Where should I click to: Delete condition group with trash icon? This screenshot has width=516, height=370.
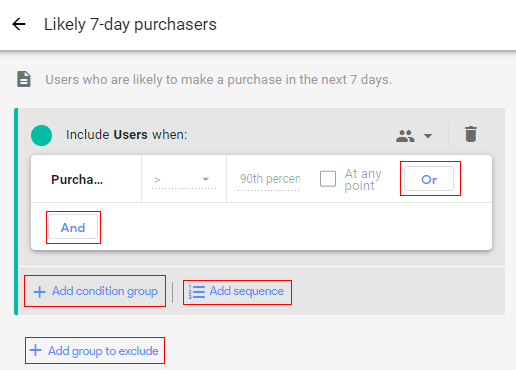pos(471,134)
